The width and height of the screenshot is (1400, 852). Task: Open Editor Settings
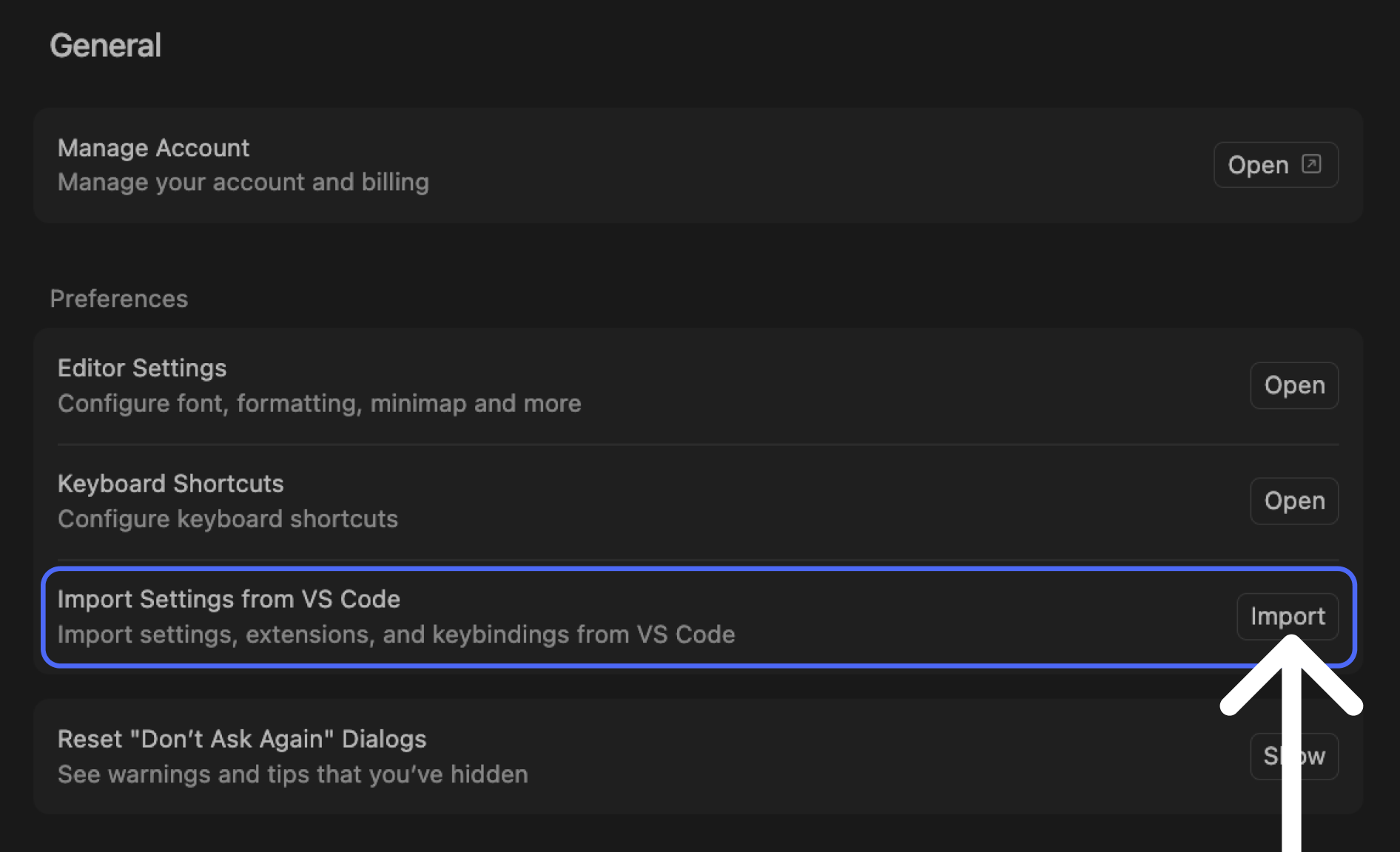pyautogui.click(x=1294, y=385)
